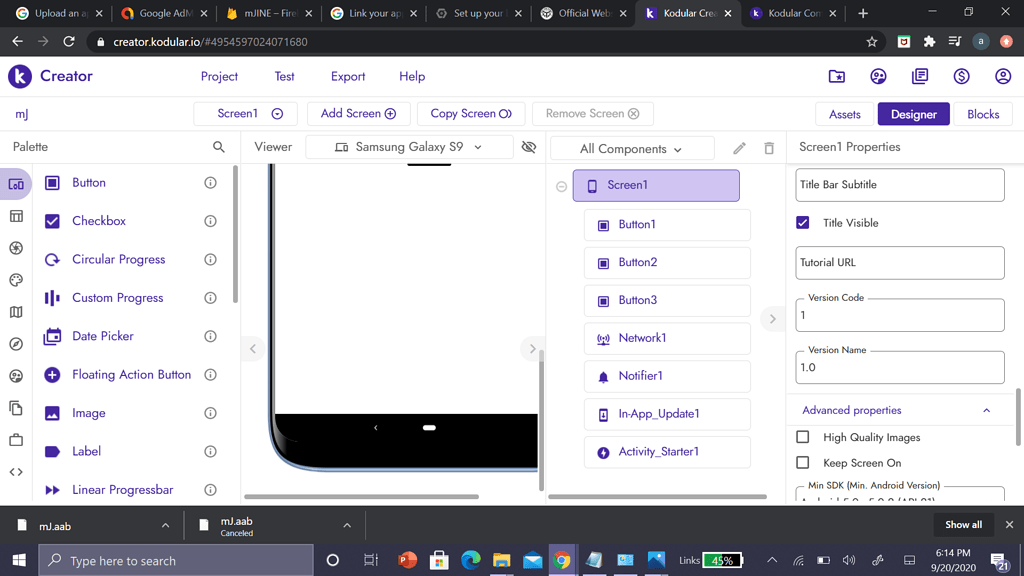Show info for Floating Action Button
The height and width of the screenshot is (576, 1024).
(210, 375)
